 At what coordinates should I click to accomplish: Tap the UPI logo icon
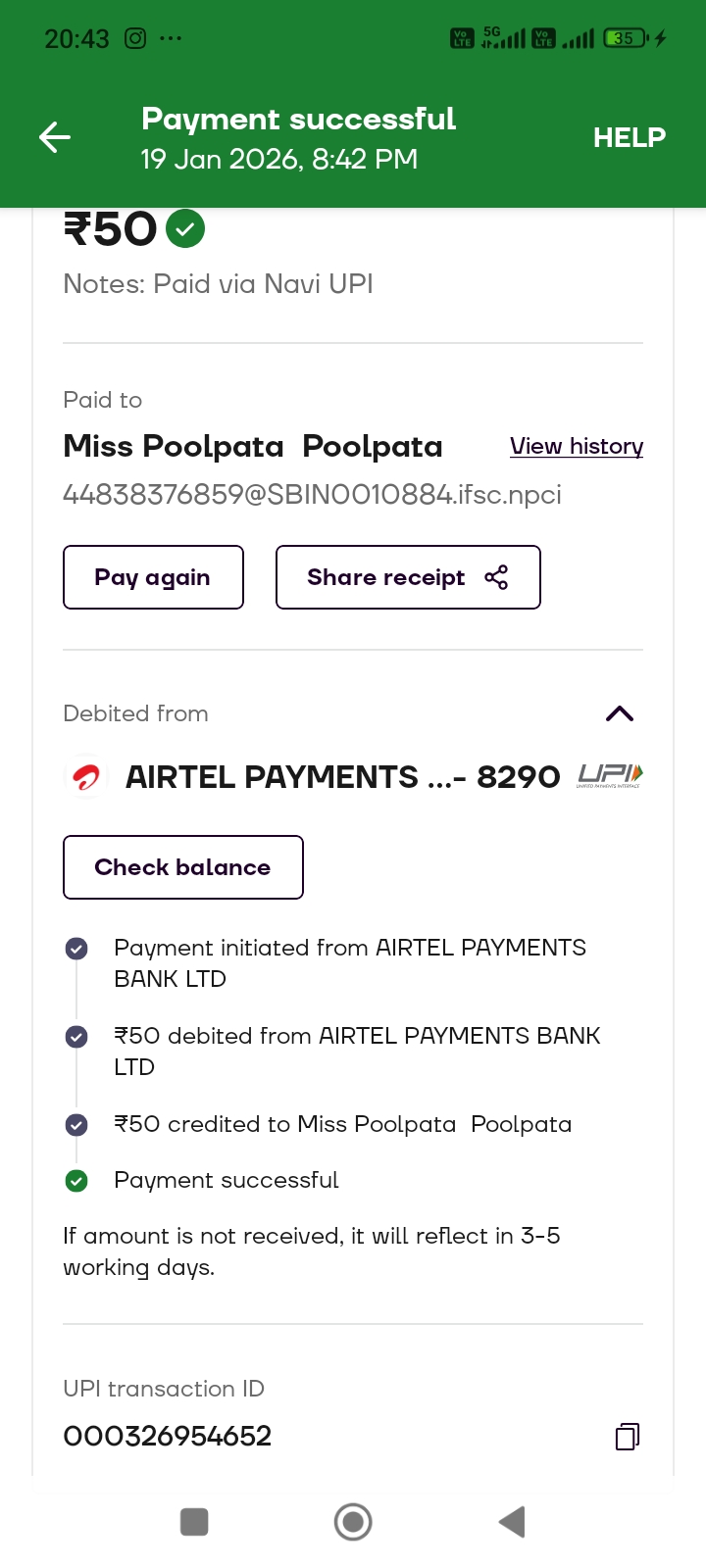tap(610, 776)
